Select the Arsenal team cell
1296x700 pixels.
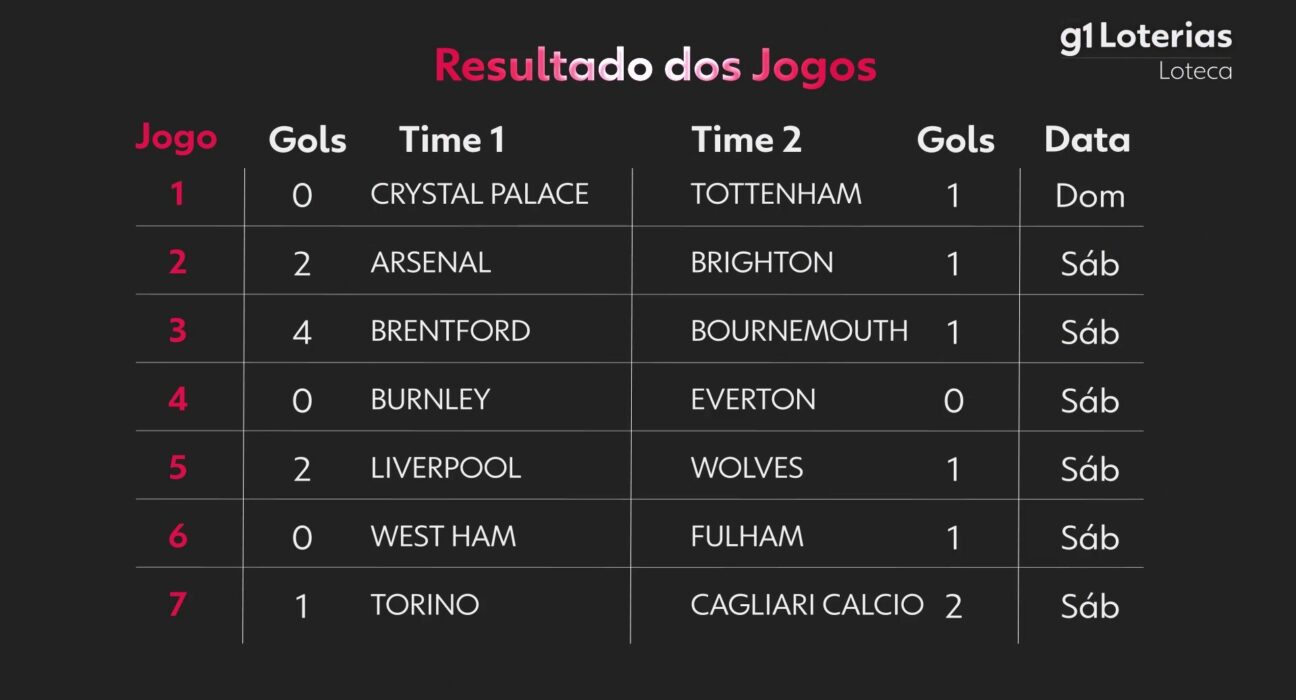pos(430,263)
